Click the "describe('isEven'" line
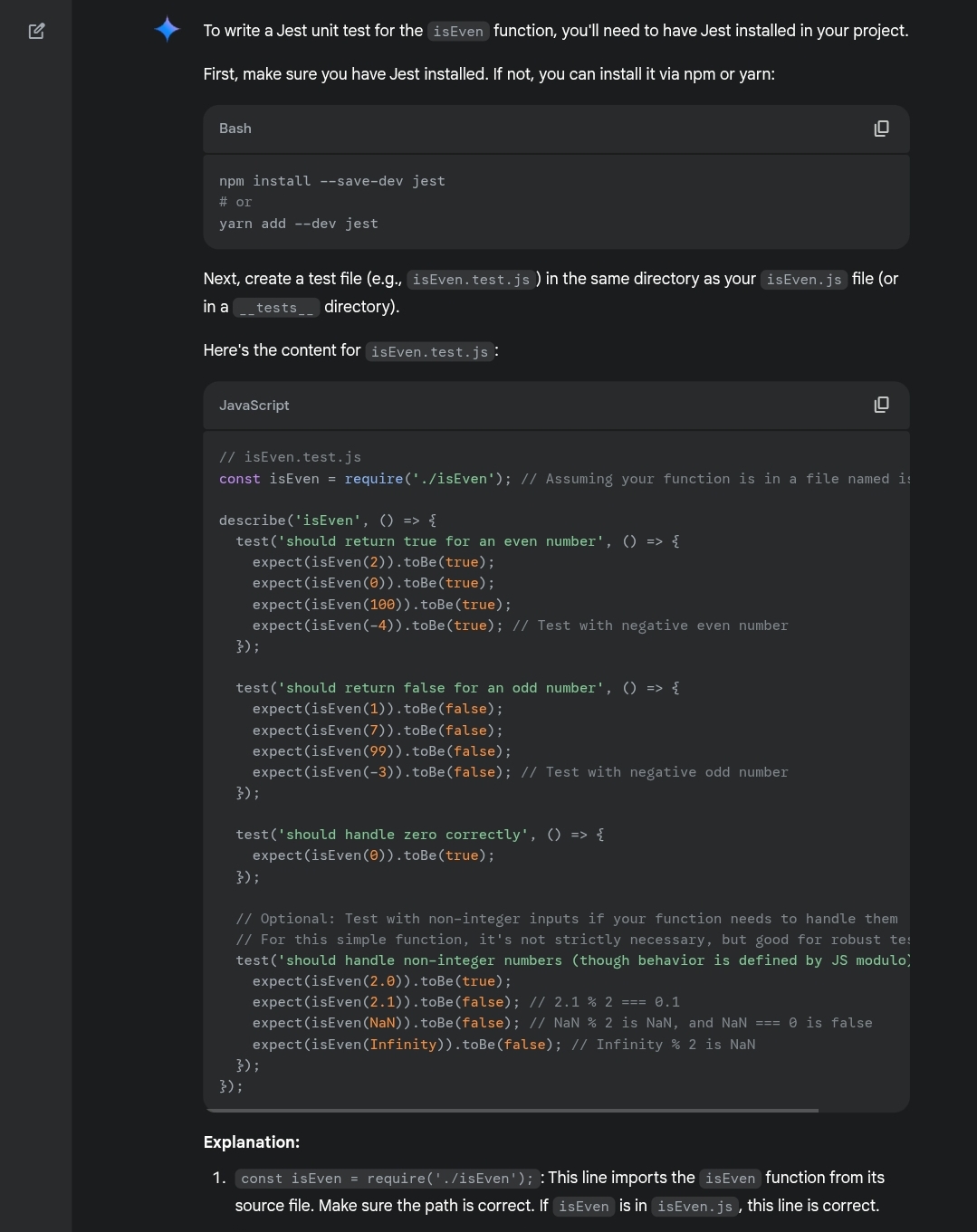Image resolution: width=977 pixels, height=1232 pixels. 328,520
